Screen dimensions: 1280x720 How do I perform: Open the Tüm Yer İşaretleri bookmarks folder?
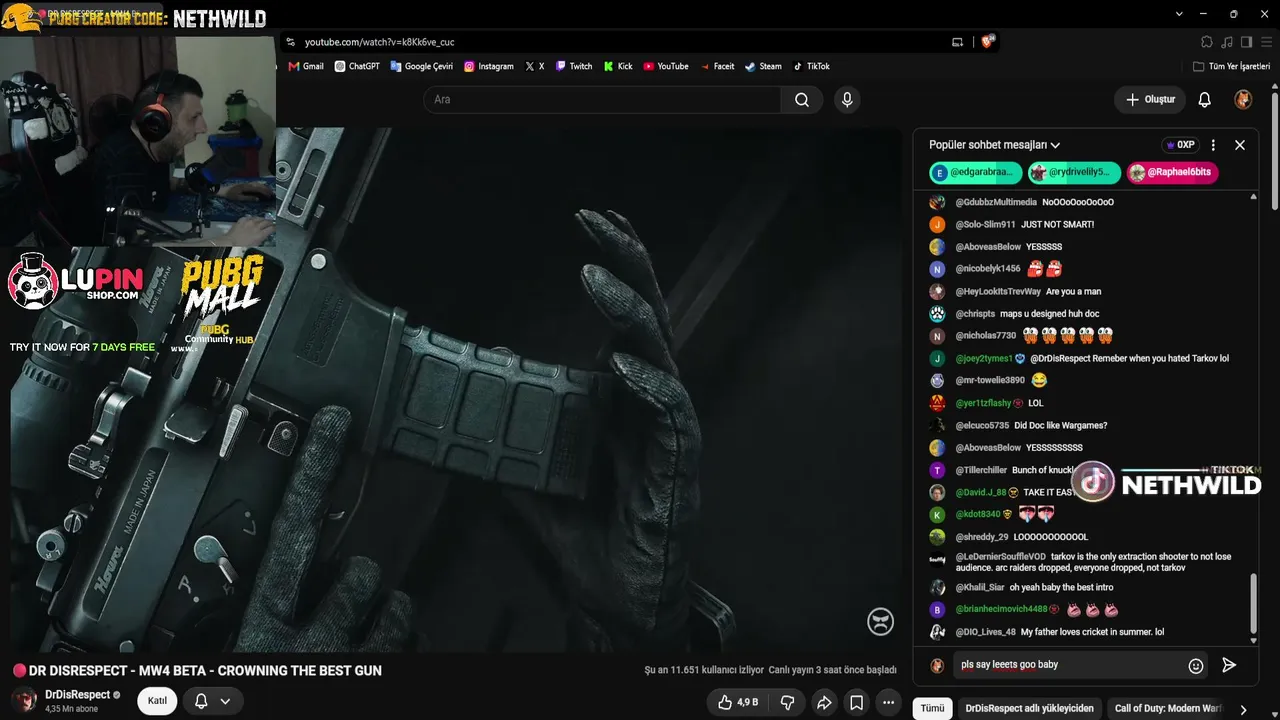1232,66
